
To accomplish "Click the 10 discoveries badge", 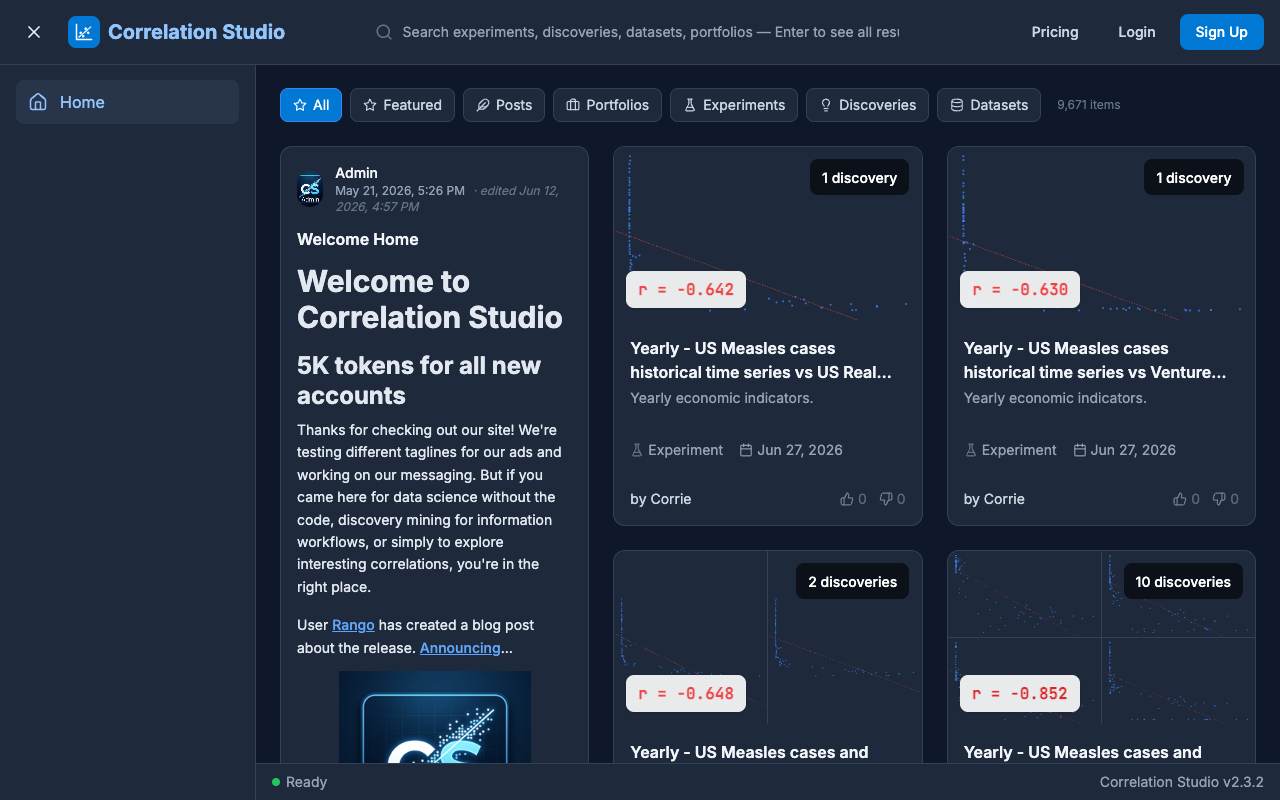I will [1183, 582].
